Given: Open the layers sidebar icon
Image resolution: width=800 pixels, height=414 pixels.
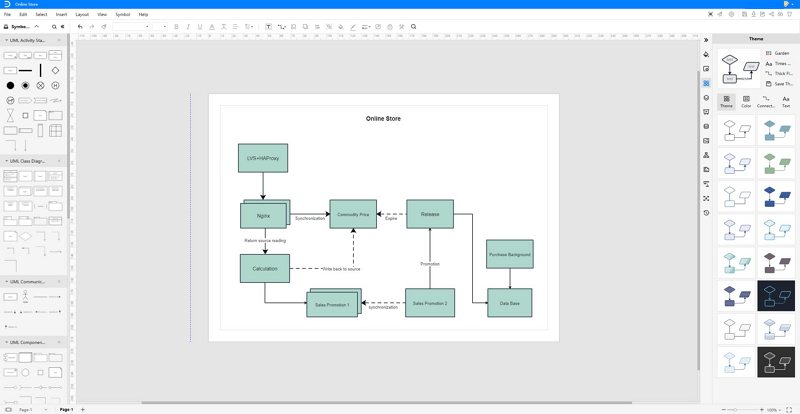Looking at the screenshot, I should tap(706, 98).
